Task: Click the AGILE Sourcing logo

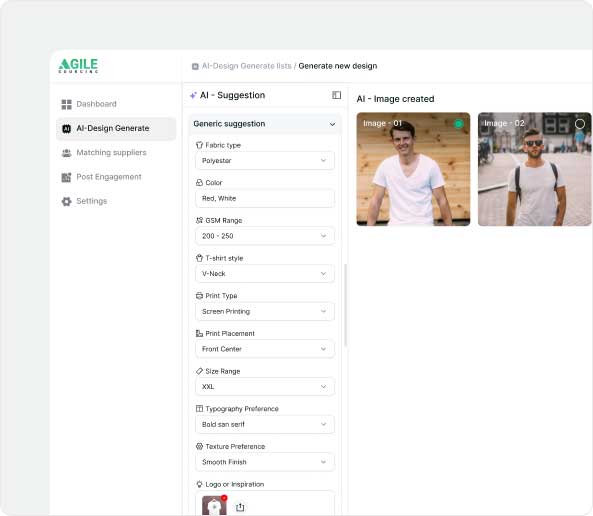Action: click(78, 65)
